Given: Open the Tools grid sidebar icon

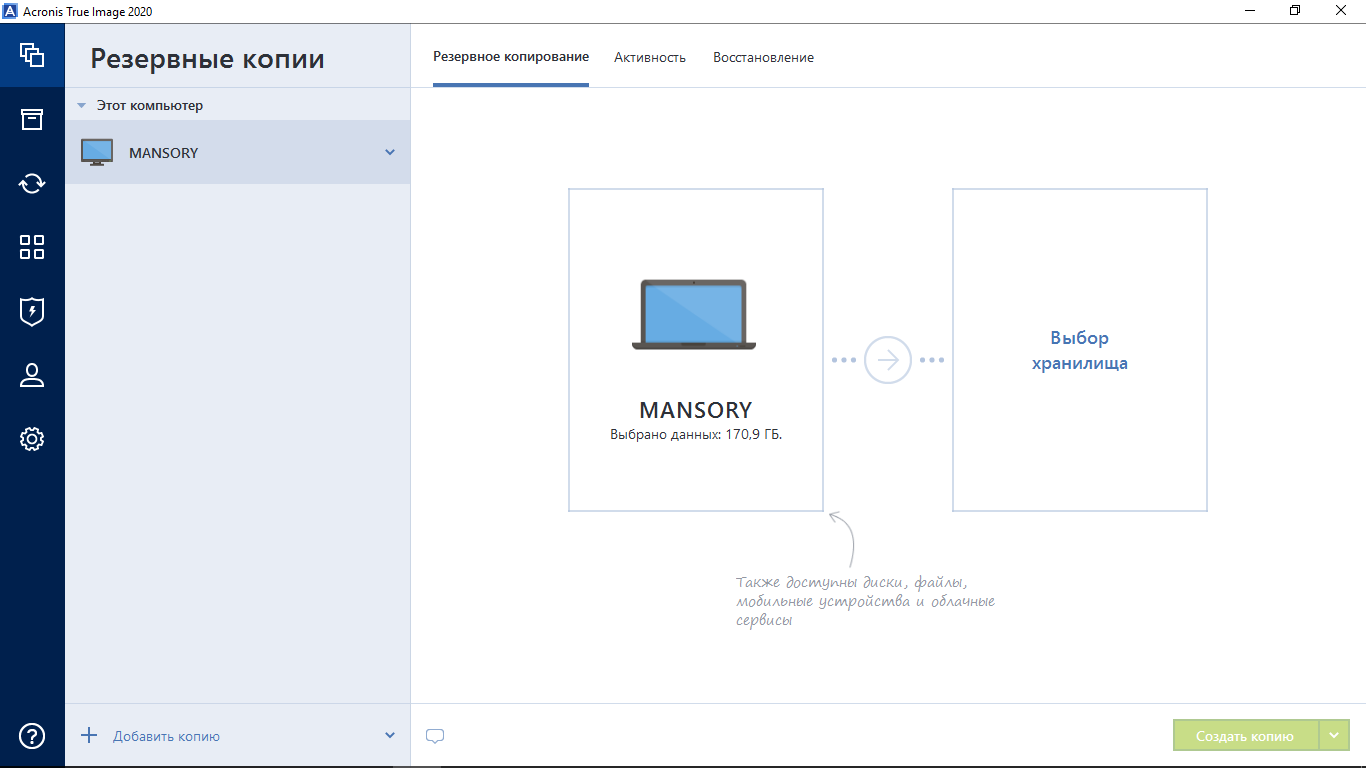Looking at the screenshot, I should [32, 247].
